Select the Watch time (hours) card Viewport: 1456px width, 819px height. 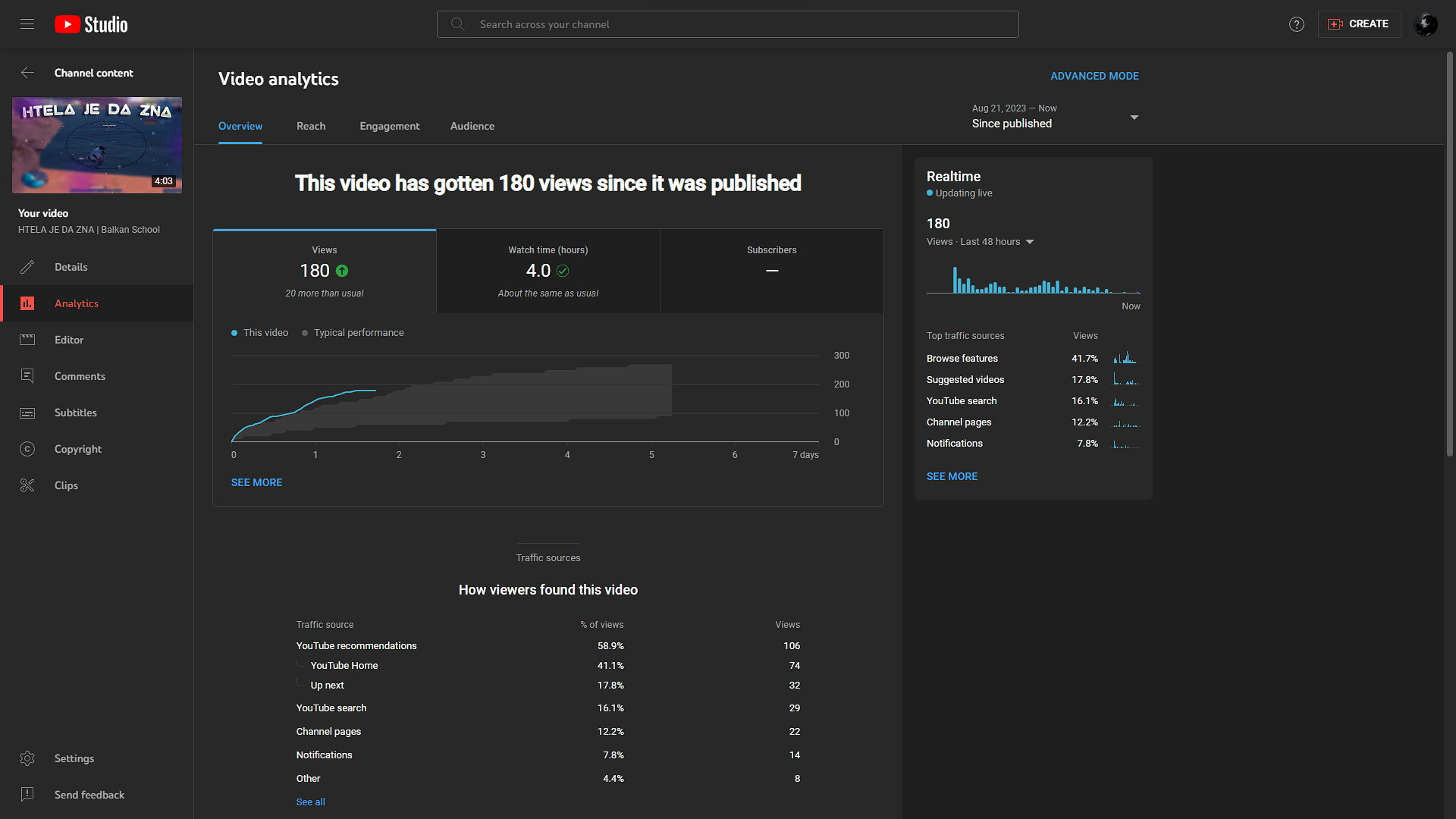pos(548,271)
